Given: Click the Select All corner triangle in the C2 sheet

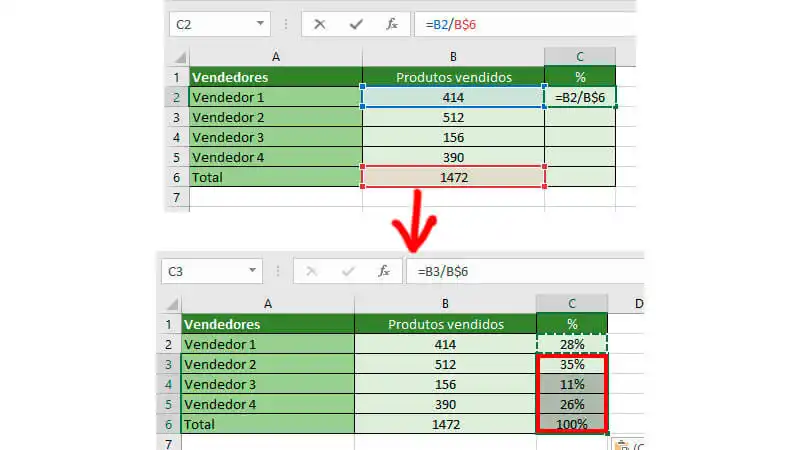Looking at the screenshot, I should pos(180,57).
